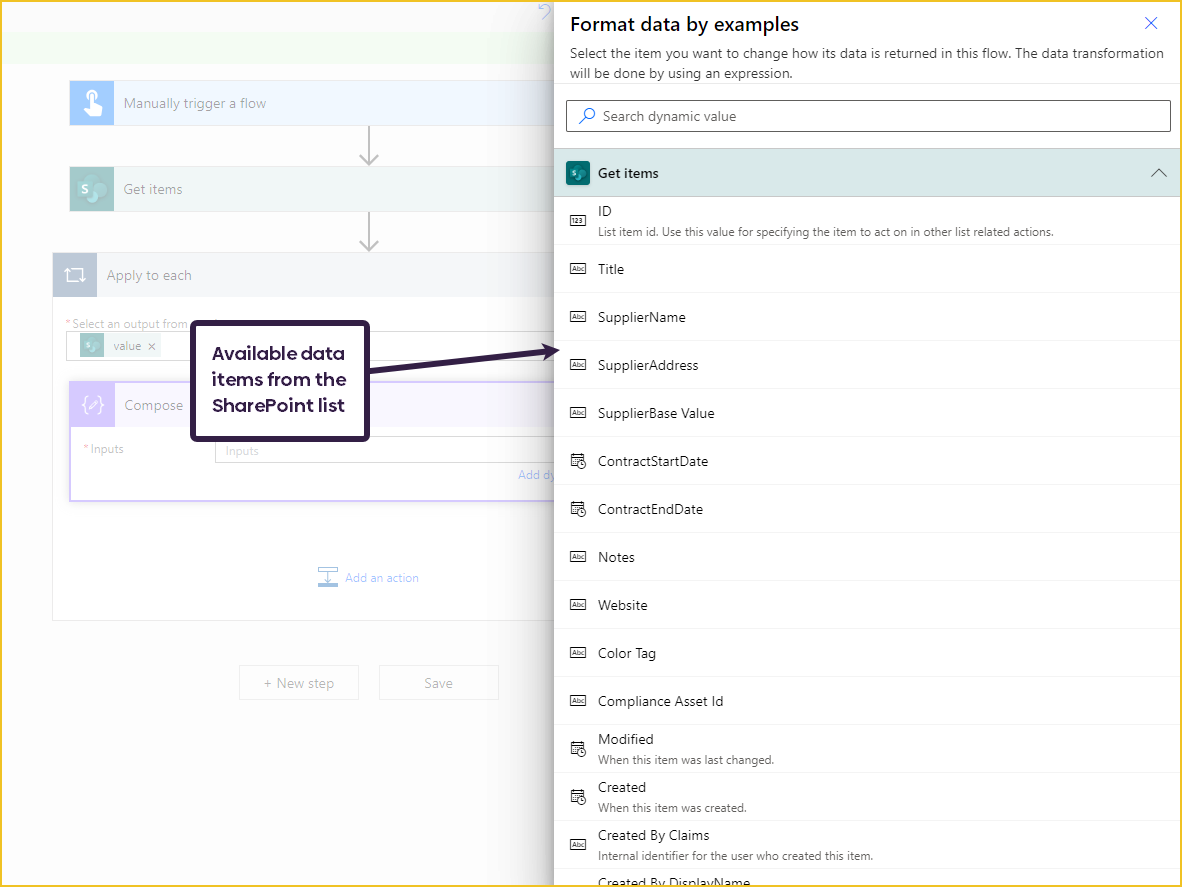Click the Add dynamic content link
The width and height of the screenshot is (1182, 887).
[x=536, y=475]
